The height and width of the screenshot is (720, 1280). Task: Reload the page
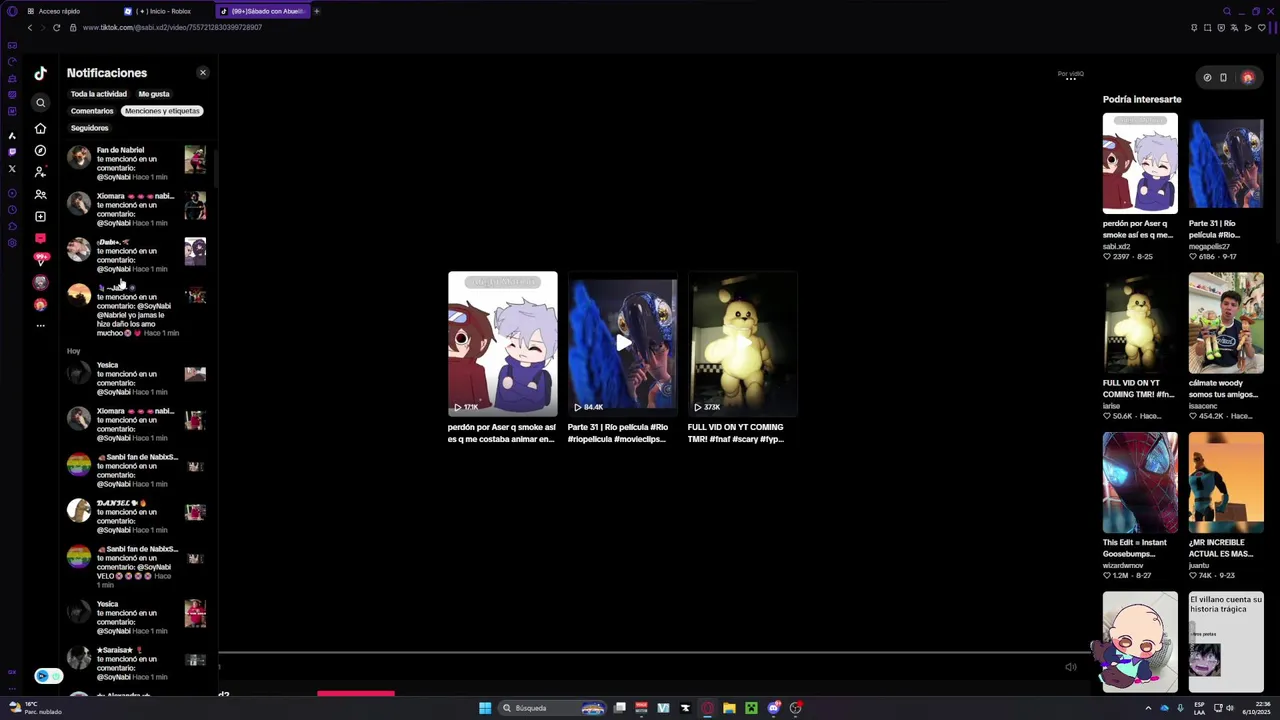click(56, 28)
